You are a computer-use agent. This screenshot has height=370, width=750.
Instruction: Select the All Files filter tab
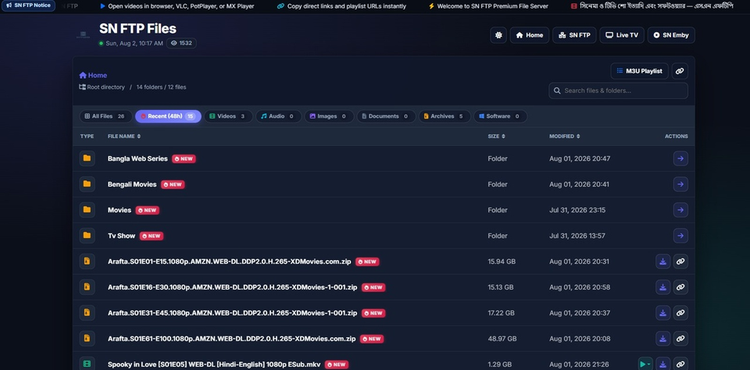point(105,116)
